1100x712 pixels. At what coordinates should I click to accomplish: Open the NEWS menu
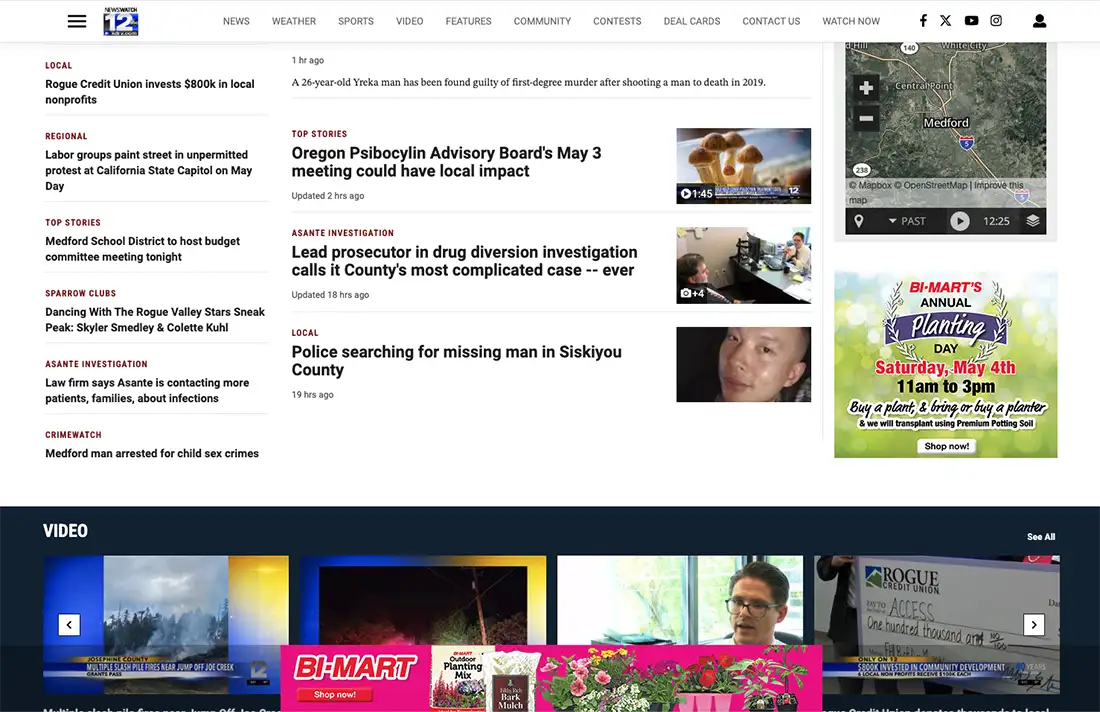coord(236,21)
